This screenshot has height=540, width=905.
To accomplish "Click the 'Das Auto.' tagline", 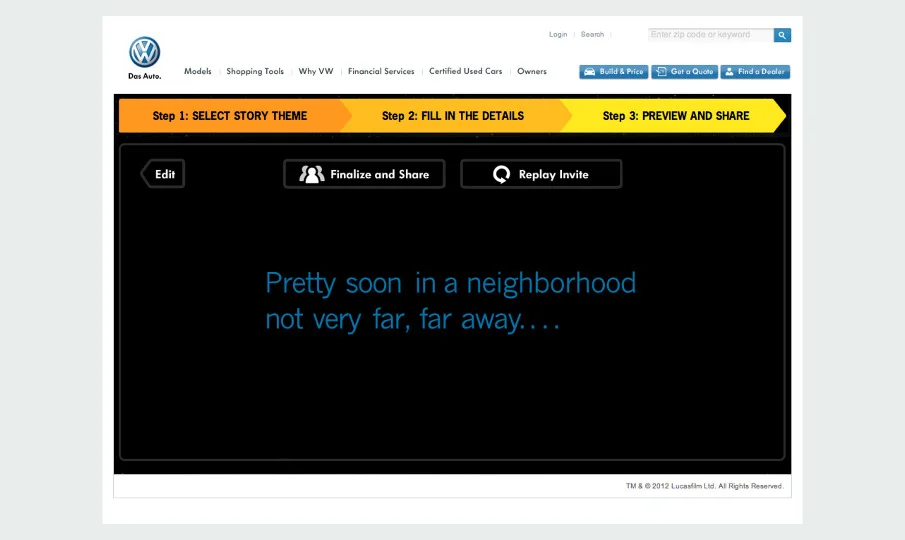I will [144, 76].
